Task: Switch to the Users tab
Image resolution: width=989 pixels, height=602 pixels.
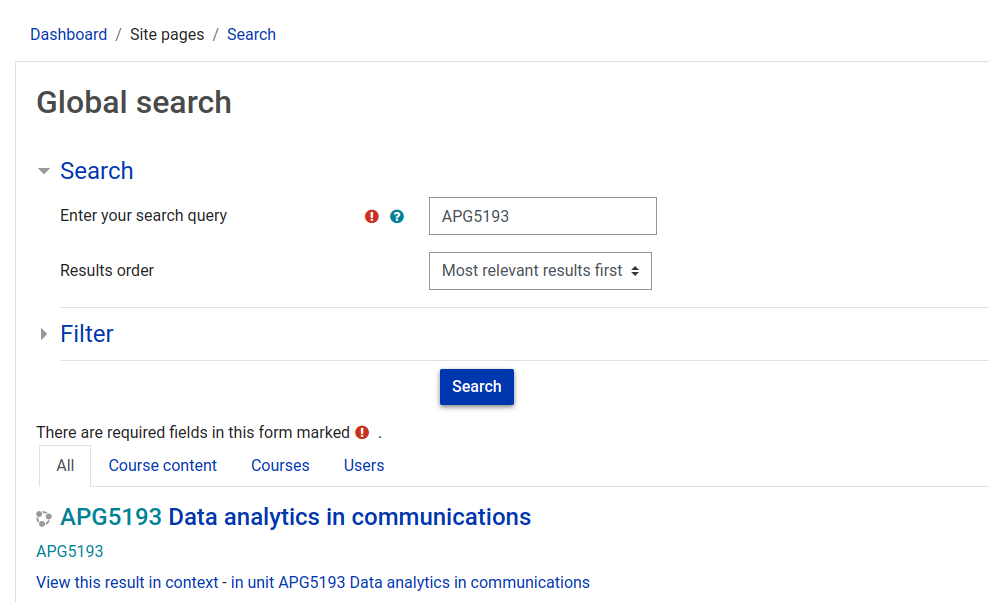Action: click(364, 466)
